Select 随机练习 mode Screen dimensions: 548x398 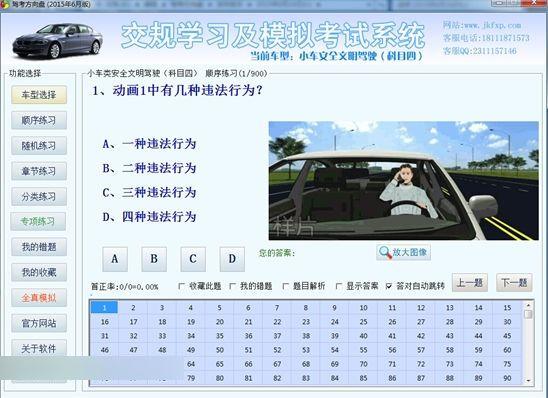coord(39,146)
